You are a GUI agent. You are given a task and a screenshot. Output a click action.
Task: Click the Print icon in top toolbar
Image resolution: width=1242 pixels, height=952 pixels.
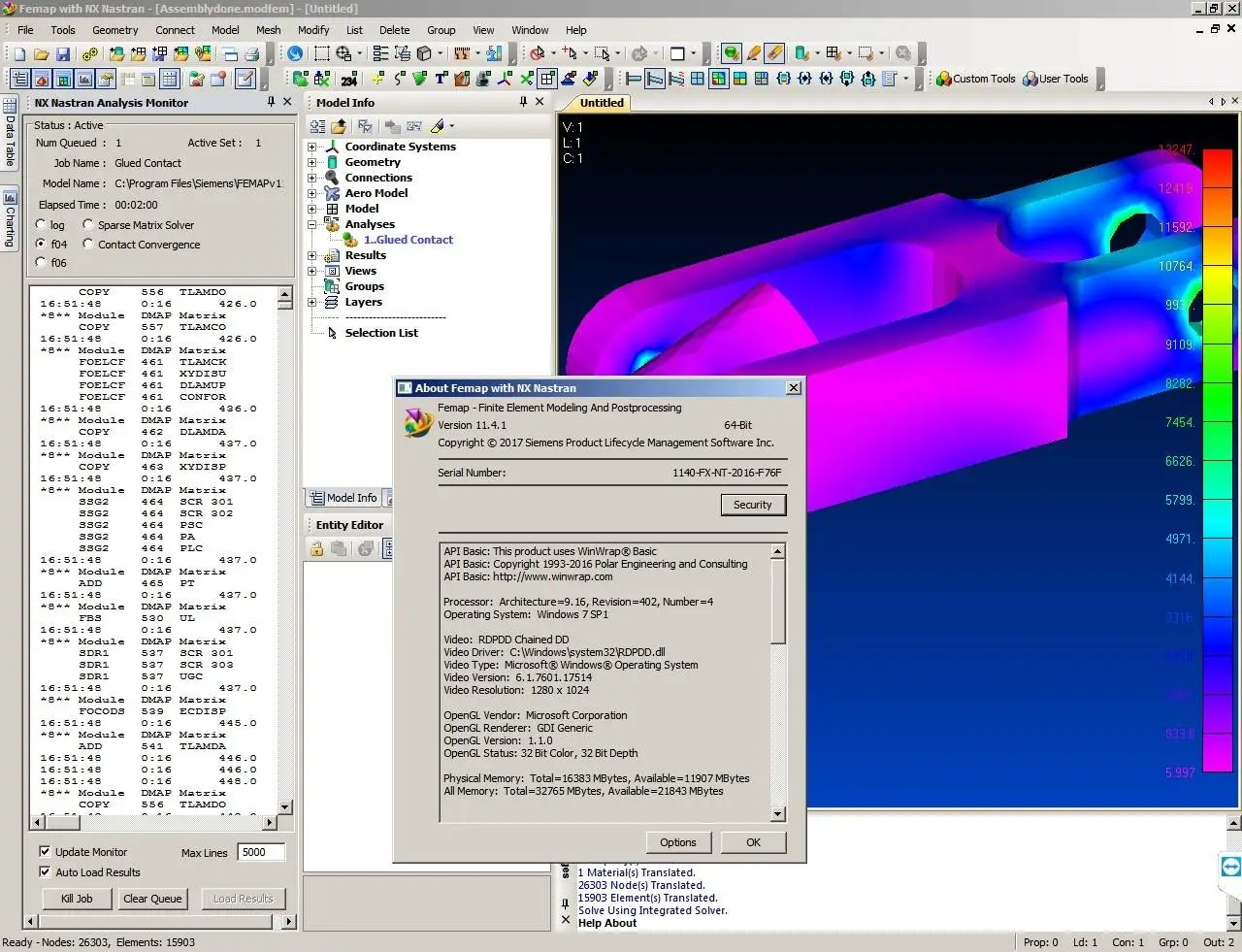point(252,54)
